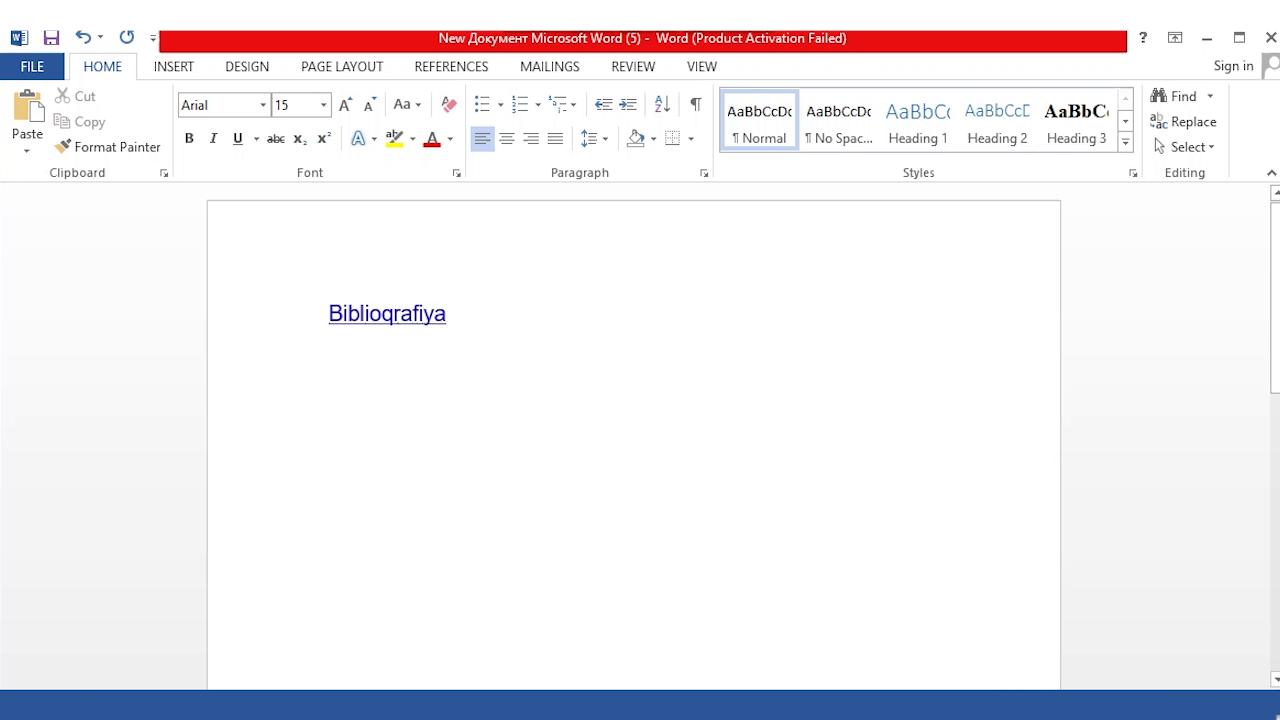Apply the Heading 1 style thumbnail

[x=917, y=121]
